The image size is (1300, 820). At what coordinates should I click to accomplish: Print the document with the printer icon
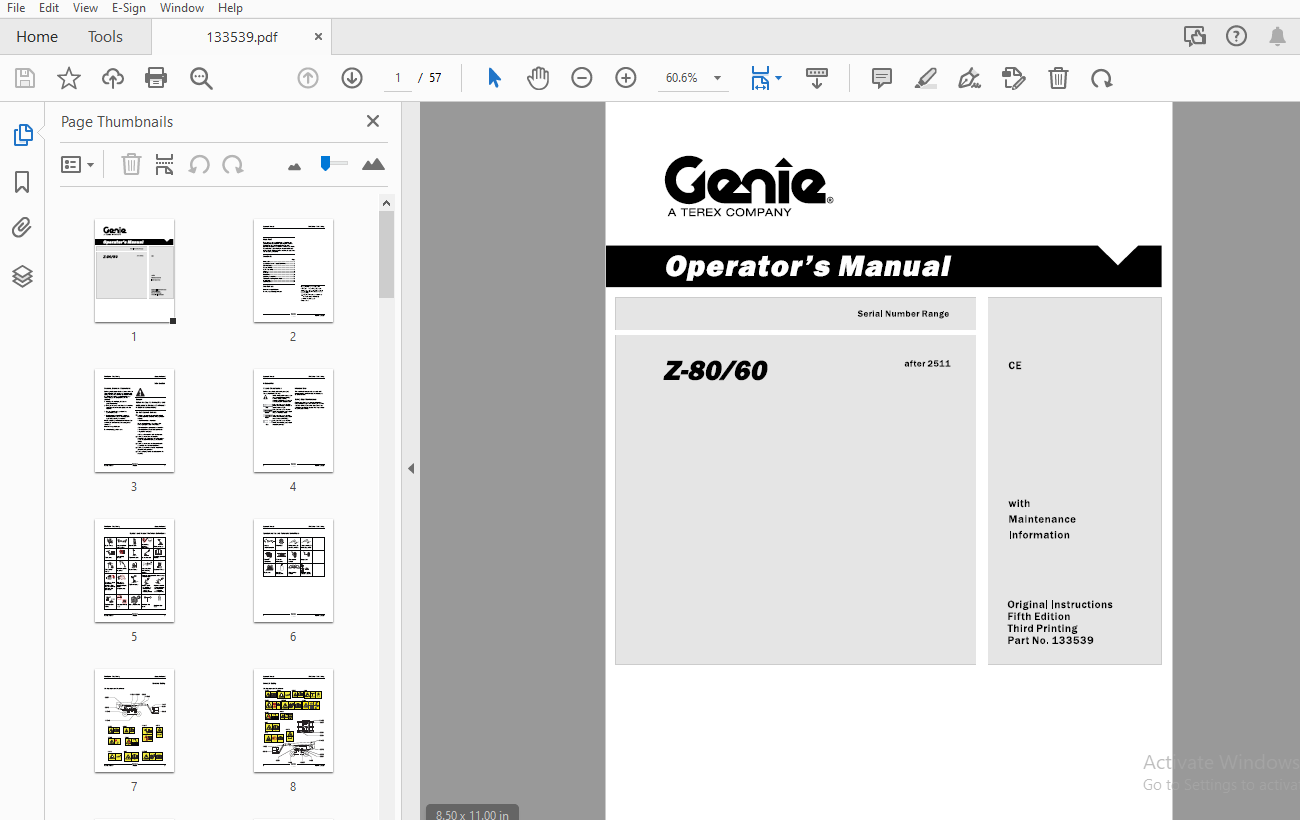pos(156,78)
